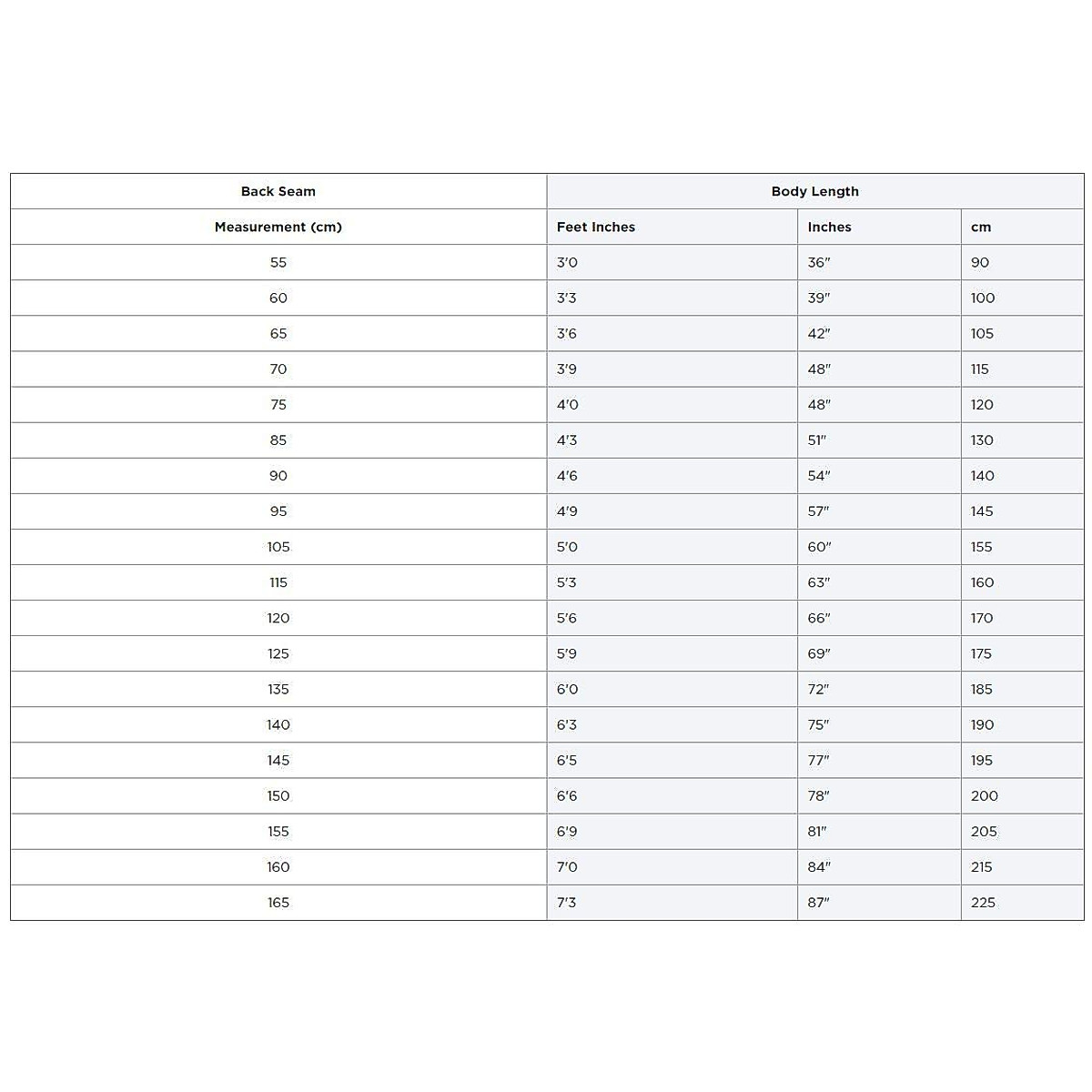Click the Back Seam column header
This screenshot has height=1092, width=1092.
pos(278,191)
